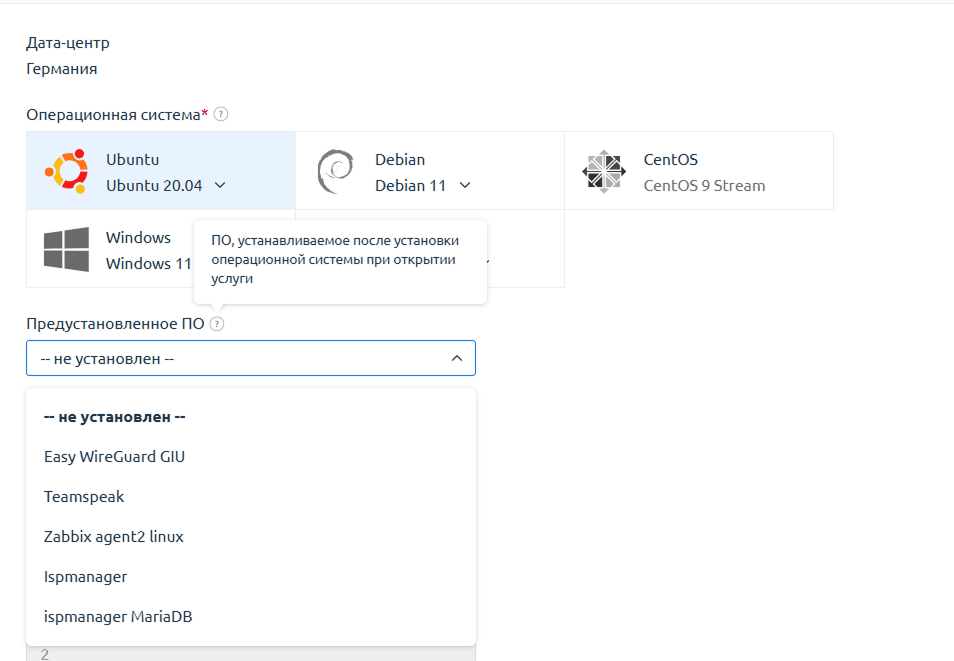
Task: Select Zabbix agent2 linux option
Action: click(251, 537)
